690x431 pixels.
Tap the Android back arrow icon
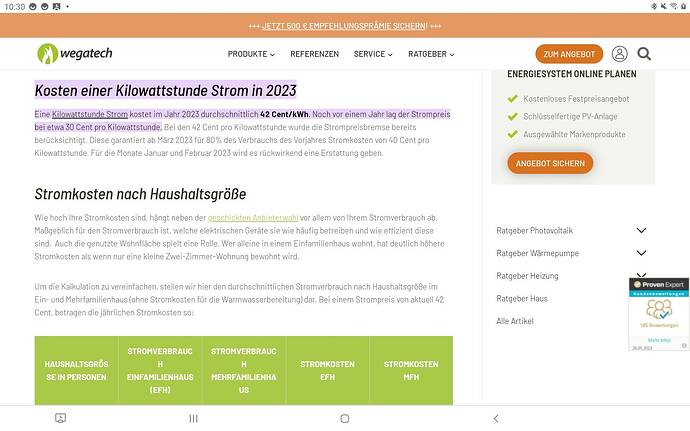[x=496, y=418]
